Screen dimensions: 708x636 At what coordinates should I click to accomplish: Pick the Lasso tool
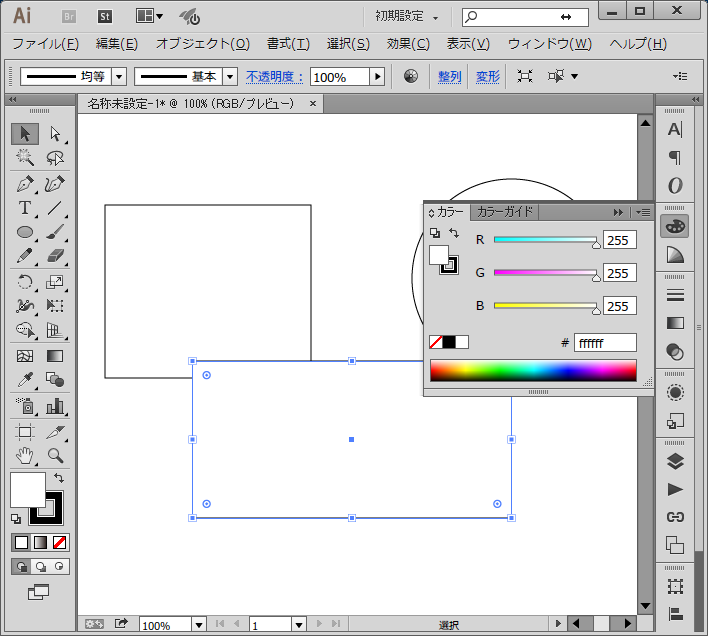(55, 158)
